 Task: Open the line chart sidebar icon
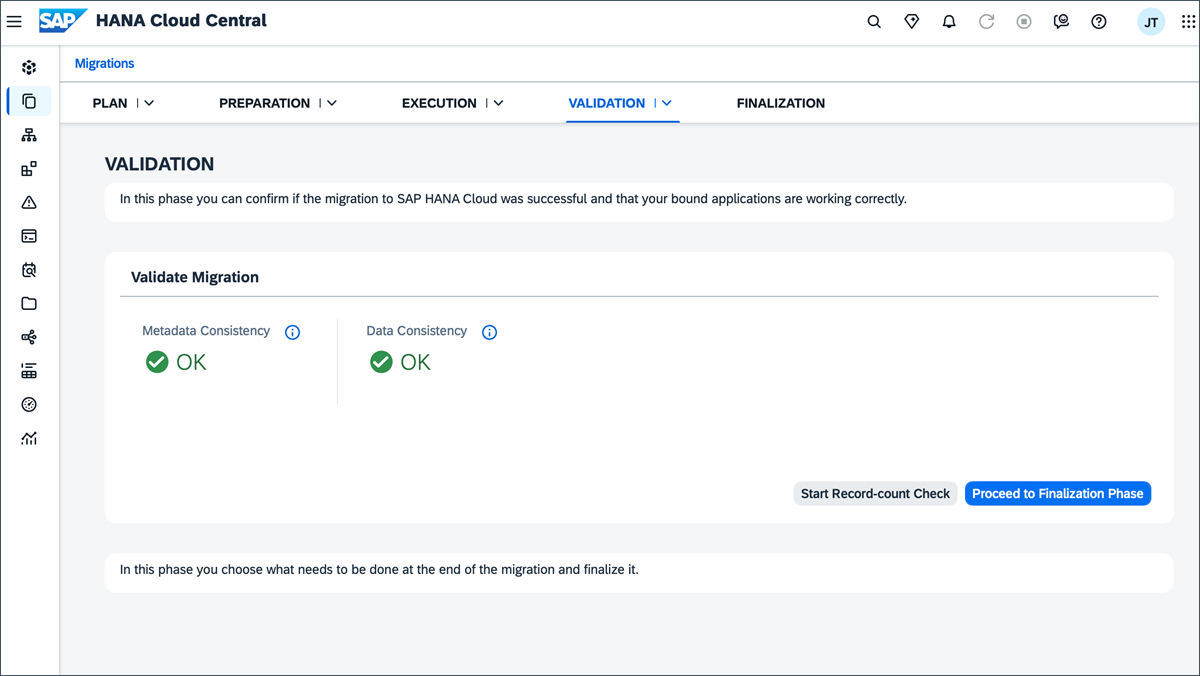tap(29, 438)
